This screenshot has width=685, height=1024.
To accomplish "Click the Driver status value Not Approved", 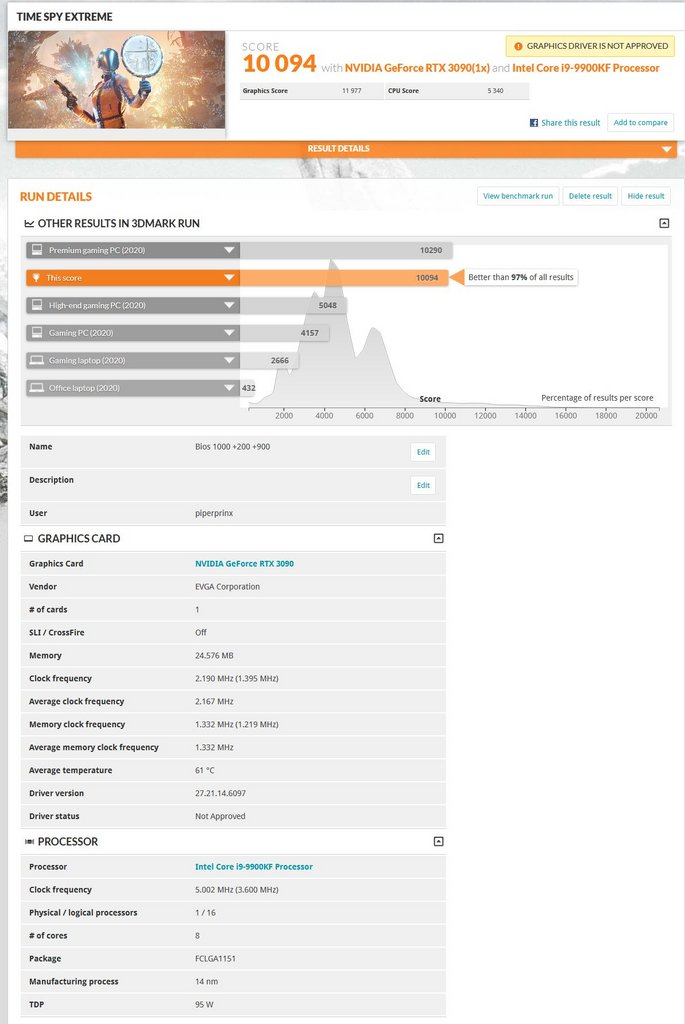I will (x=220, y=816).
